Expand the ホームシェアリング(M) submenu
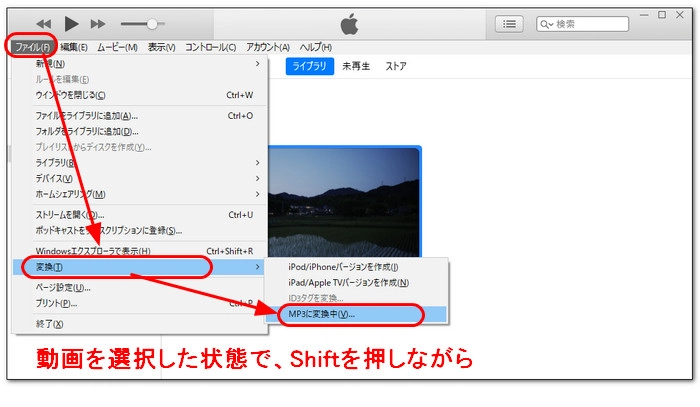 pos(141,194)
